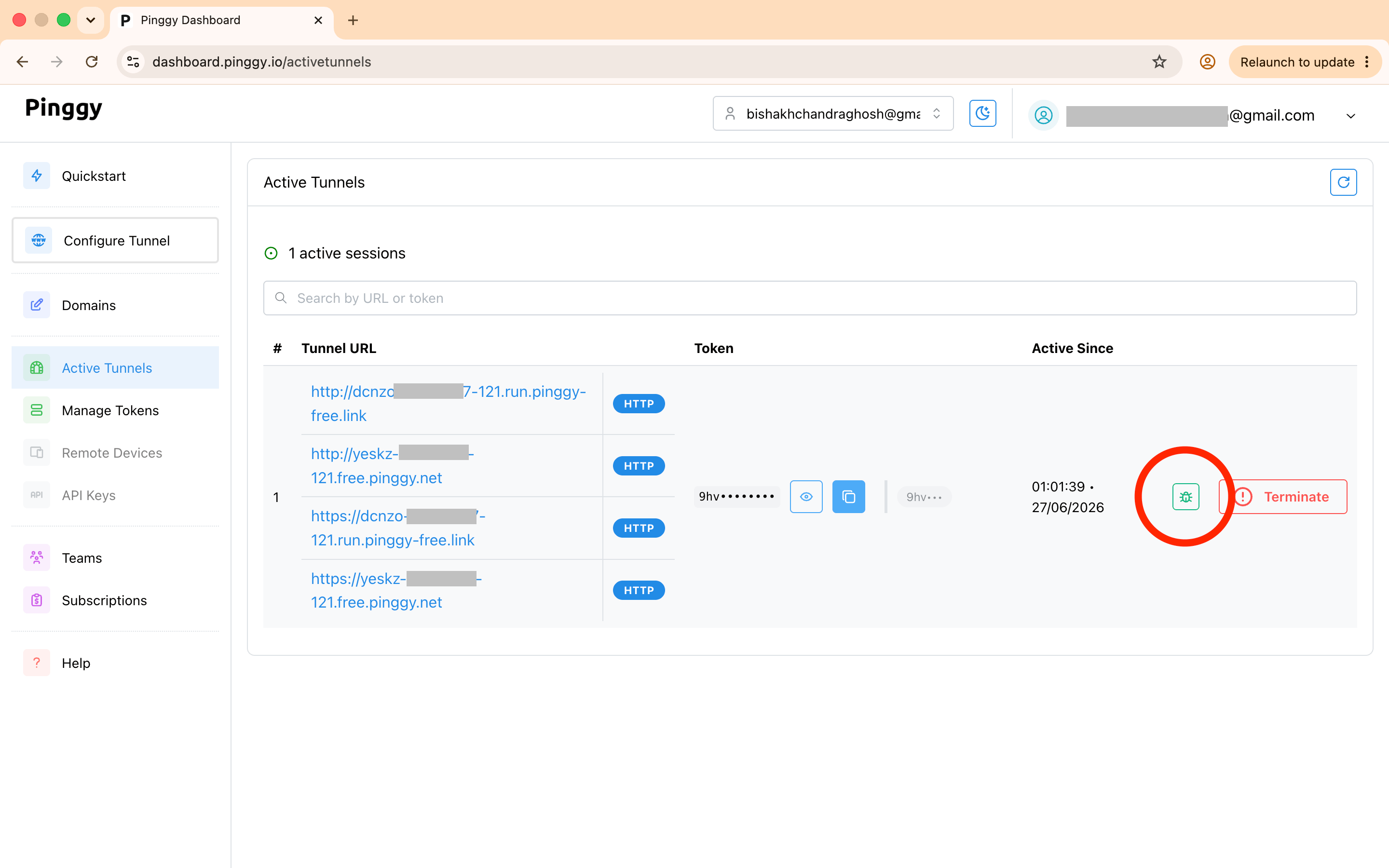The width and height of the screenshot is (1389, 868).
Task: Open Configure Tunnel page
Action: 115,241
